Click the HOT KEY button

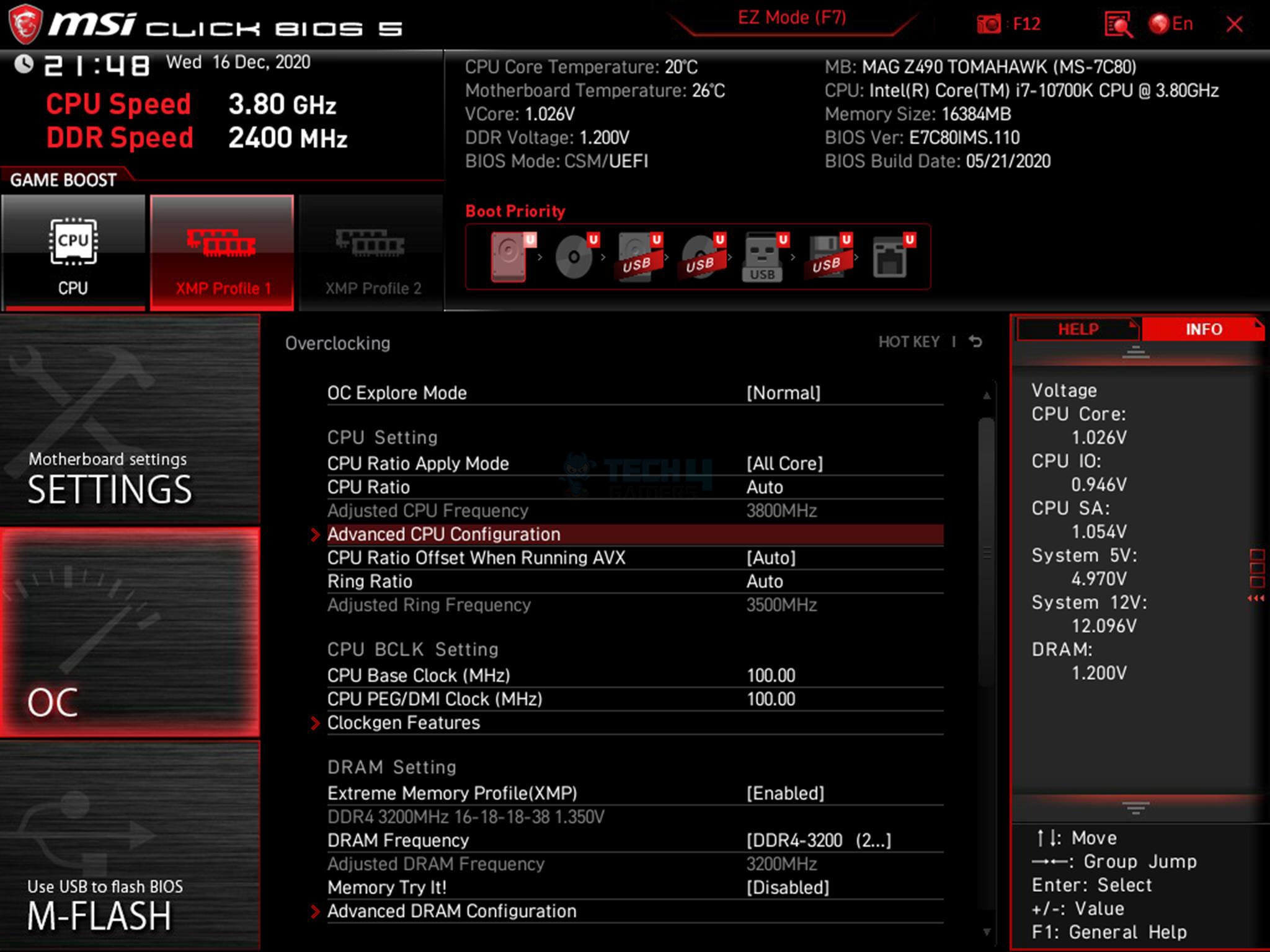908,342
